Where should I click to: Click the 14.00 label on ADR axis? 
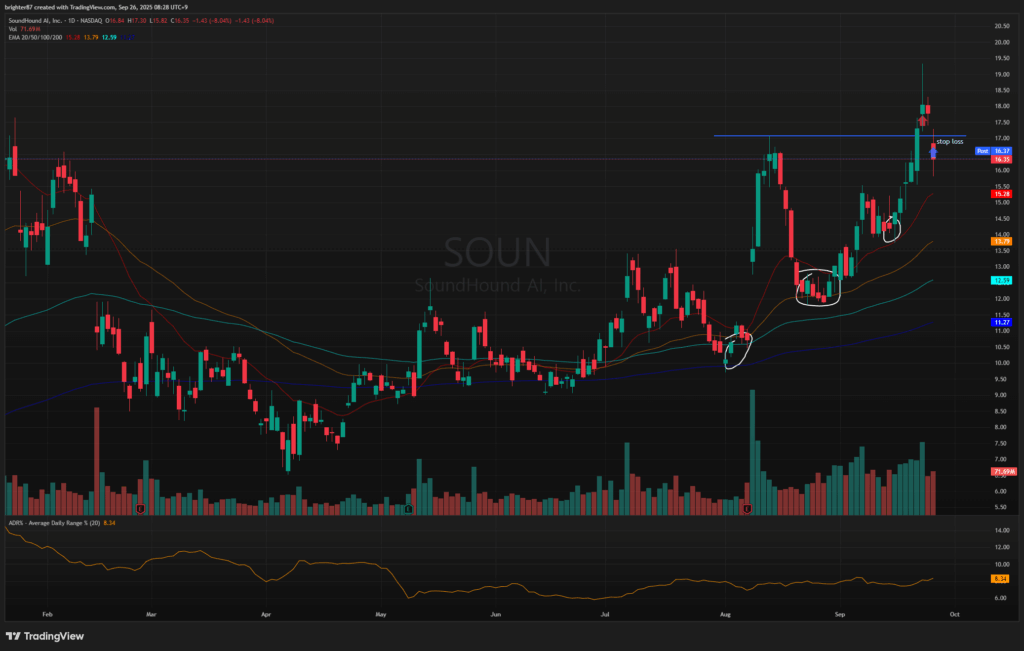(1002, 531)
